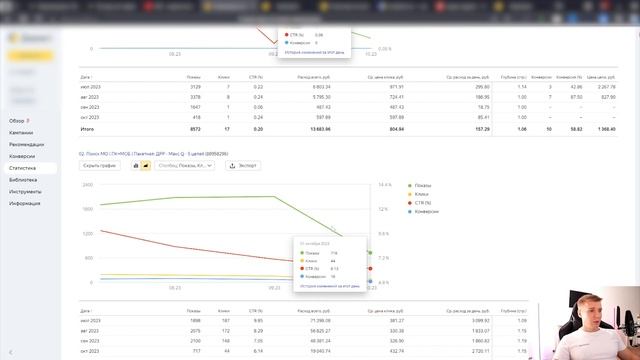
Task: Click the yellow button in the sidebar
Action: coord(31,56)
